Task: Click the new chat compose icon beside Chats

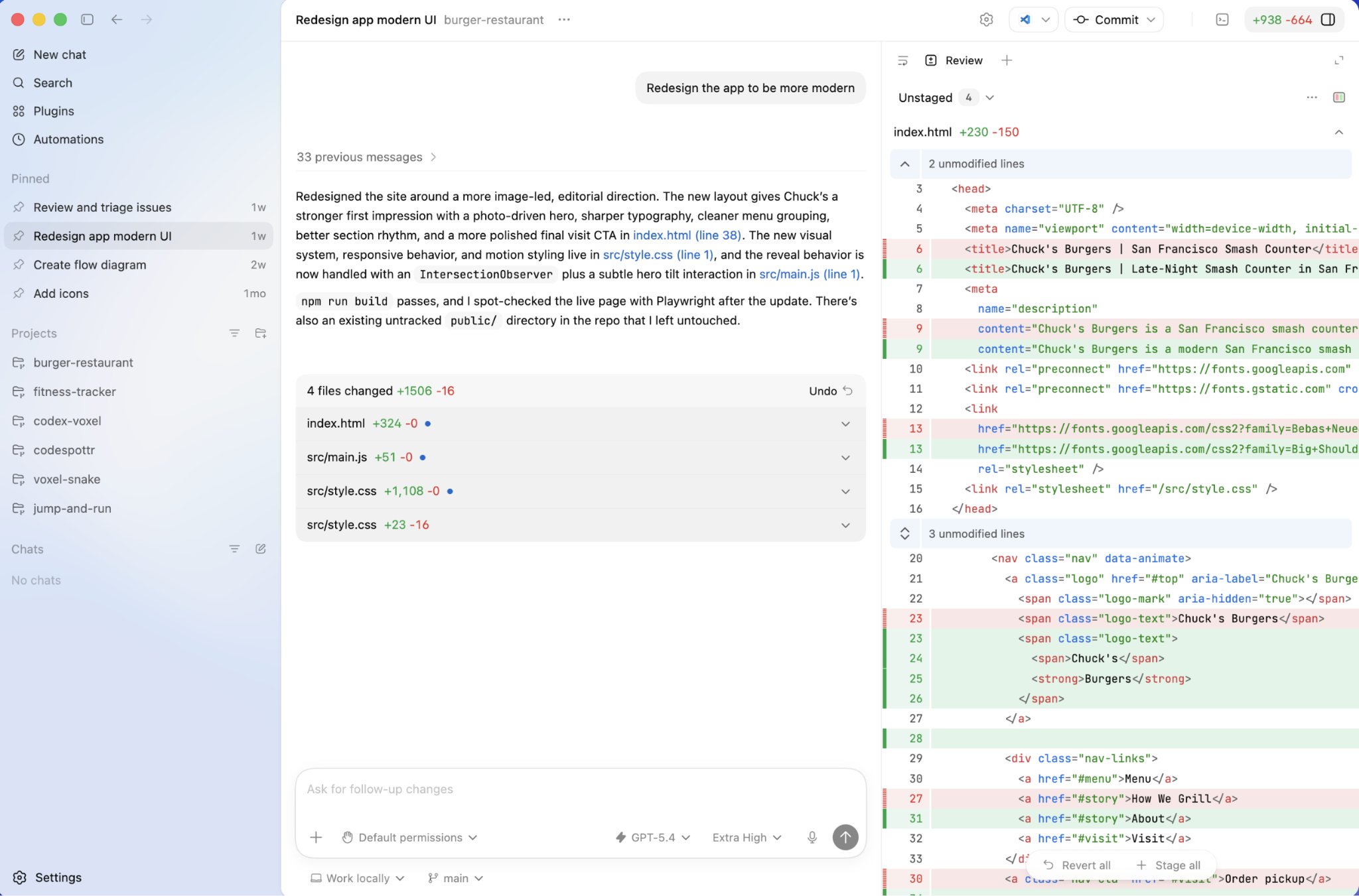Action: coord(261,549)
